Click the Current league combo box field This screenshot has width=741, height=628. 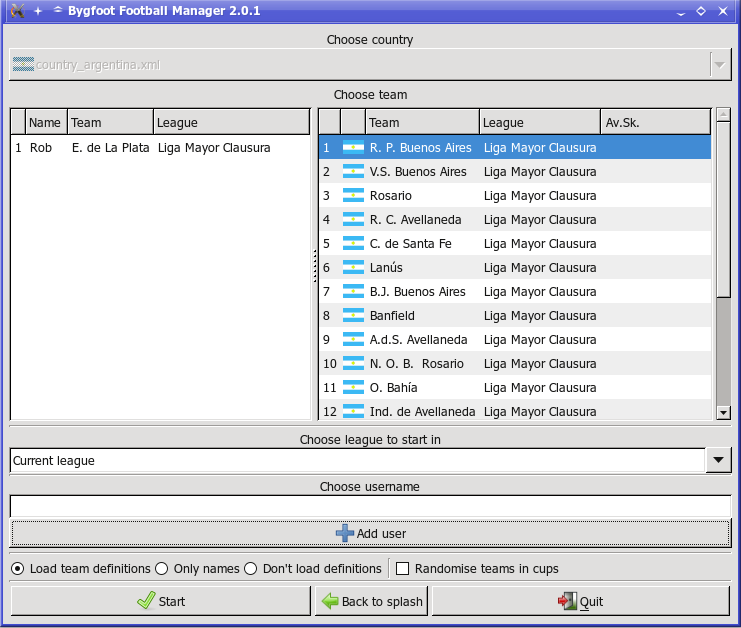point(358,460)
